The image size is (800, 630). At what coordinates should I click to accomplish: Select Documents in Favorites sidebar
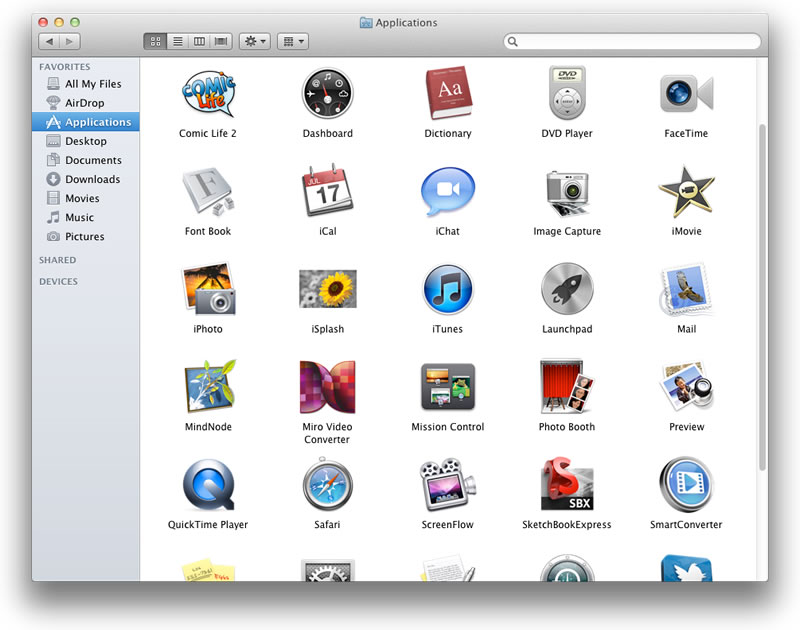pos(93,160)
